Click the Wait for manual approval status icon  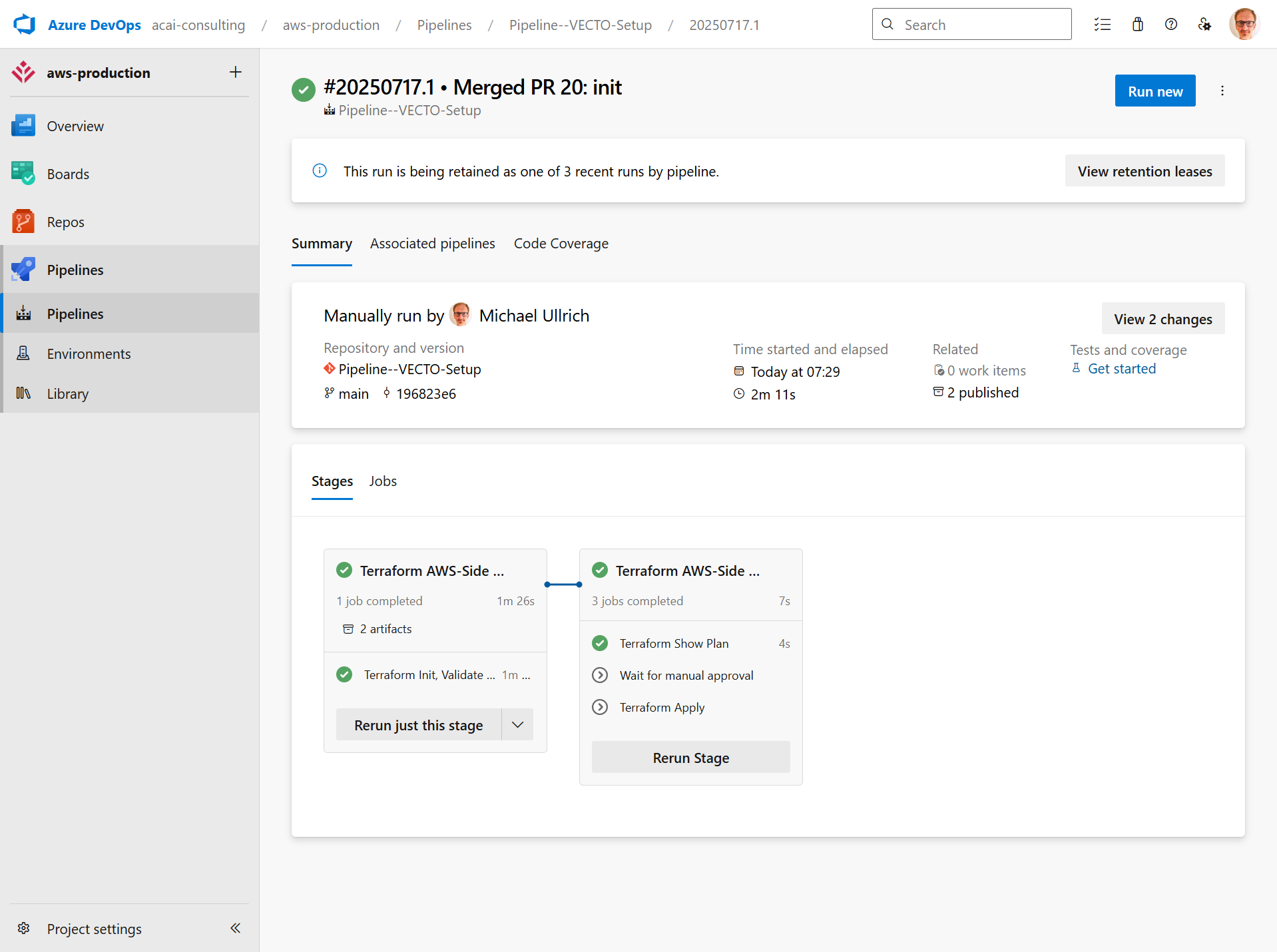(600, 675)
